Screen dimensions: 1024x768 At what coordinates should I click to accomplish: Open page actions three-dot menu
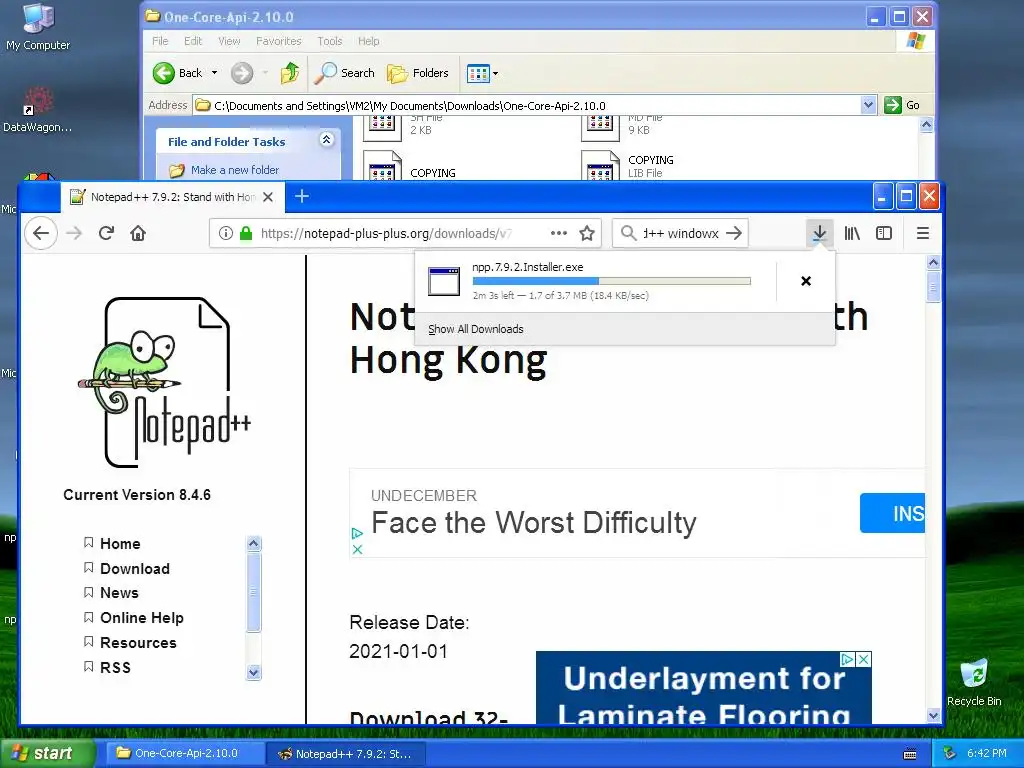pos(558,233)
